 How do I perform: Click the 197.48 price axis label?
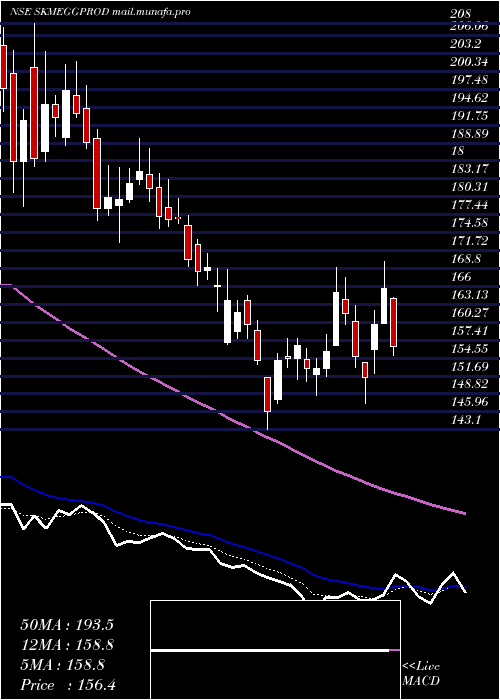470,79
